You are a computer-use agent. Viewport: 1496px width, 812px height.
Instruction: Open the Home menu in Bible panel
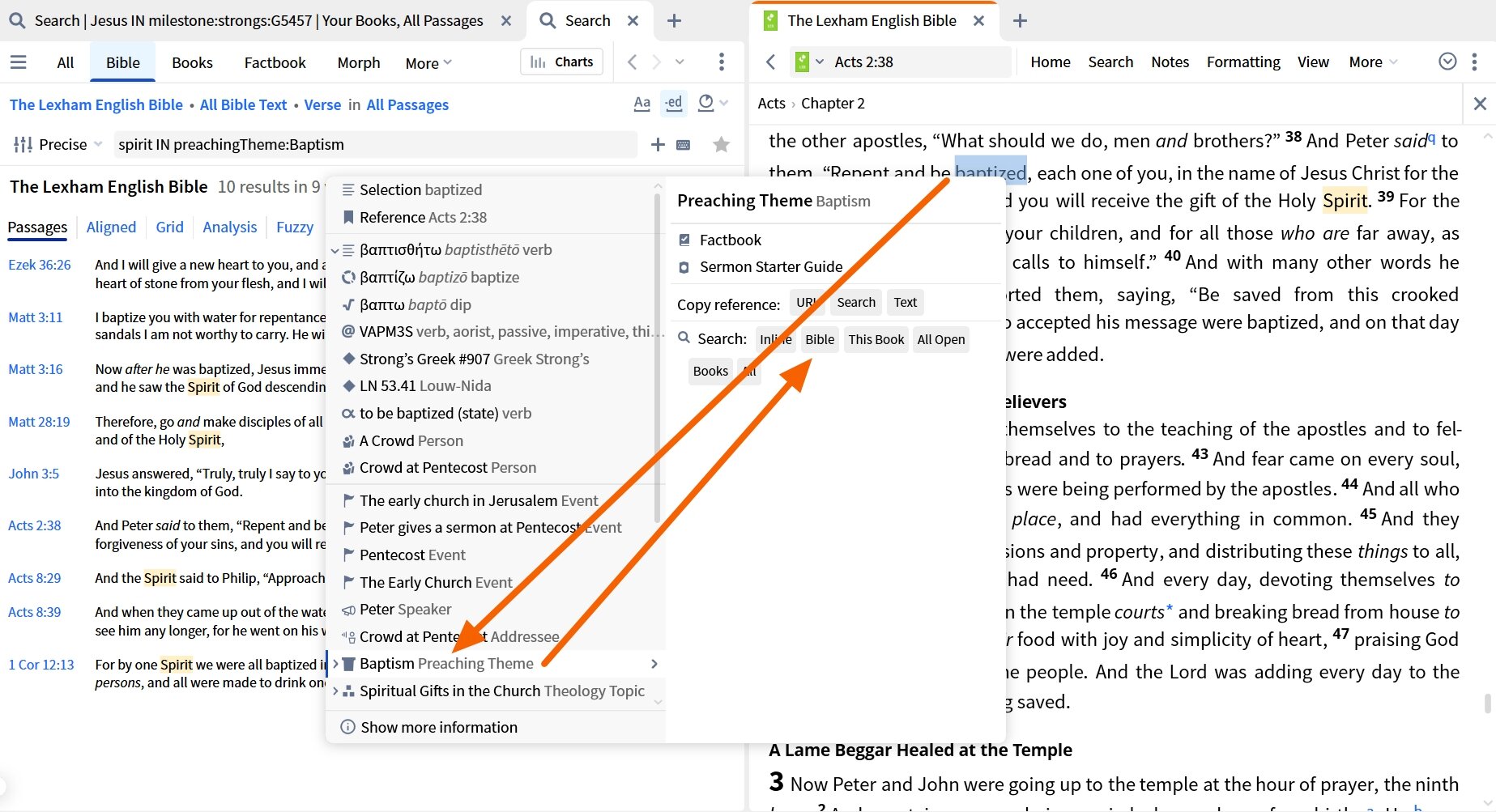tap(1051, 62)
